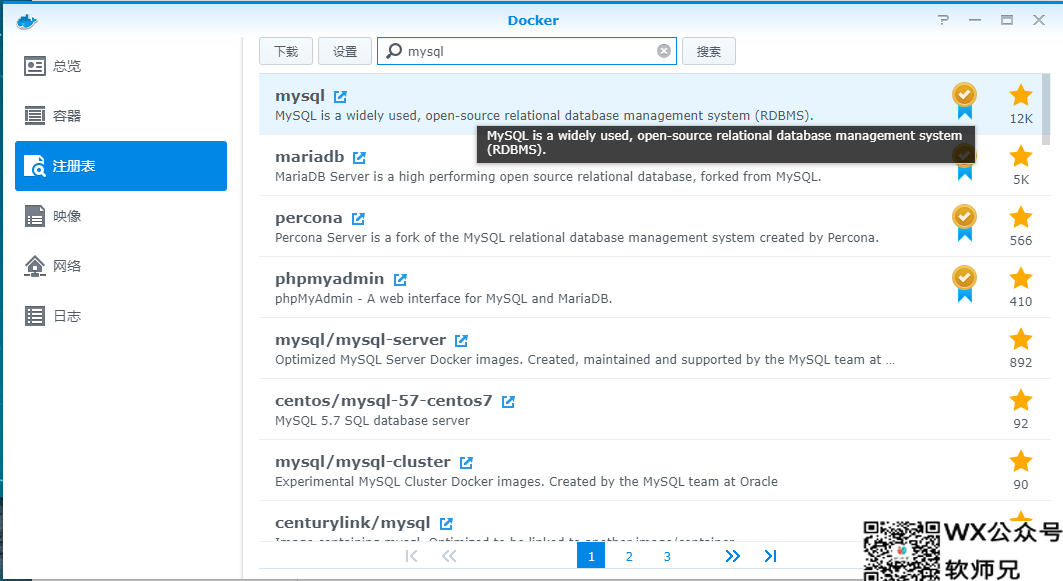Go to the 映像 images section
This screenshot has height=581, width=1063.
[x=121, y=216]
